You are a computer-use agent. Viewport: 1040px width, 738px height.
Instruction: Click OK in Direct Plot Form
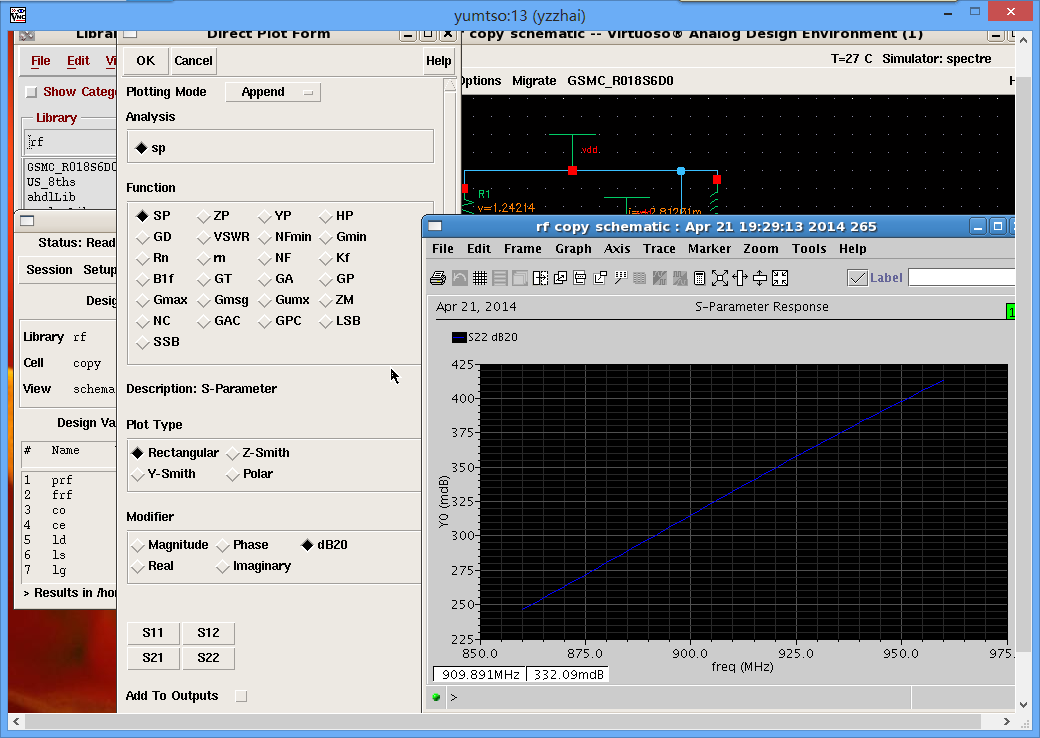coord(146,61)
